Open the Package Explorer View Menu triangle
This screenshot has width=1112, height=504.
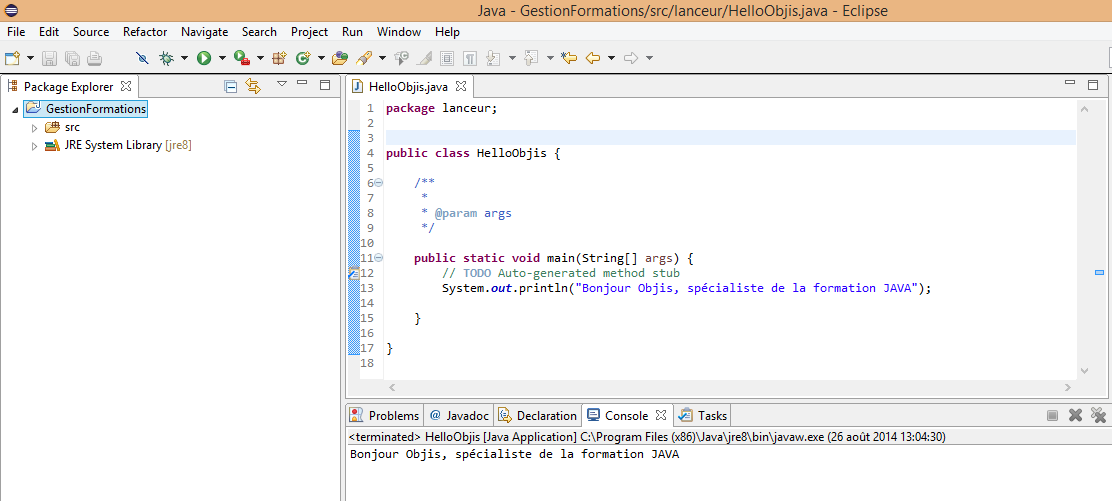[282, 84]
